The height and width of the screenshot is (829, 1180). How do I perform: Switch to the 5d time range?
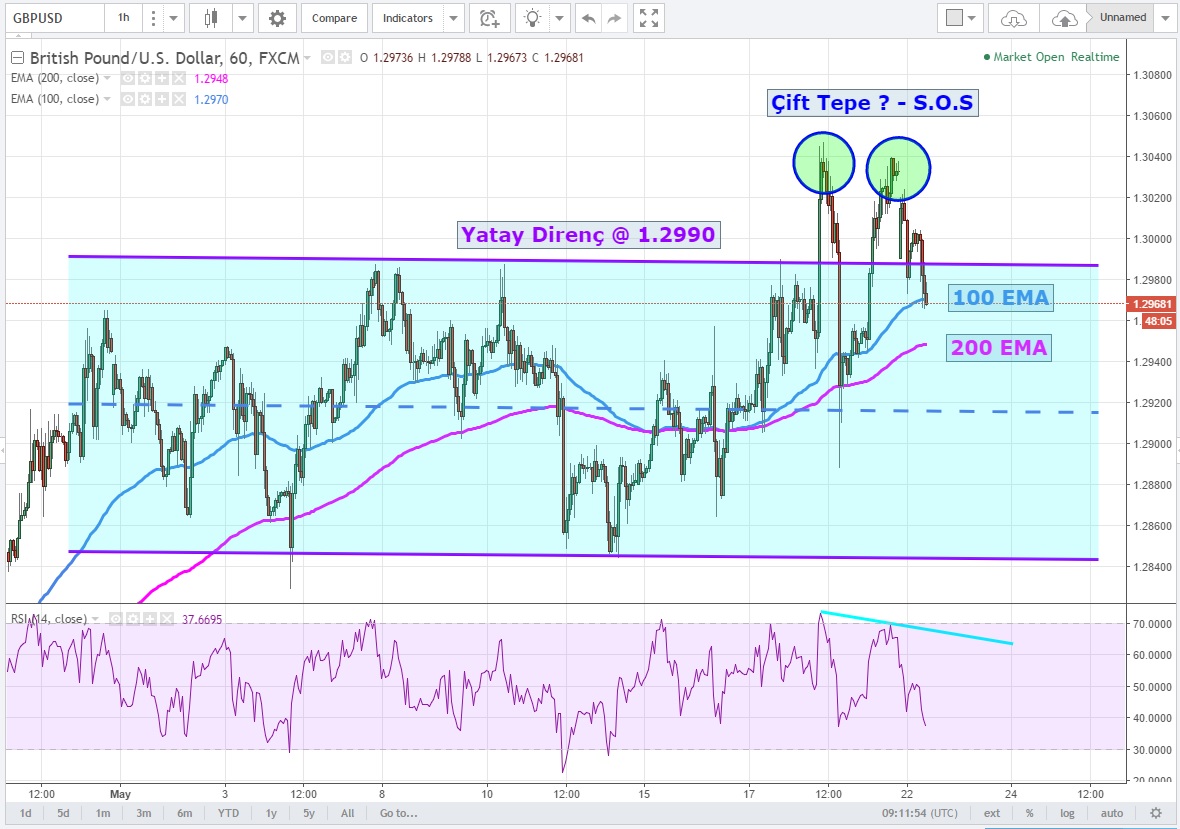coord(63,813)
